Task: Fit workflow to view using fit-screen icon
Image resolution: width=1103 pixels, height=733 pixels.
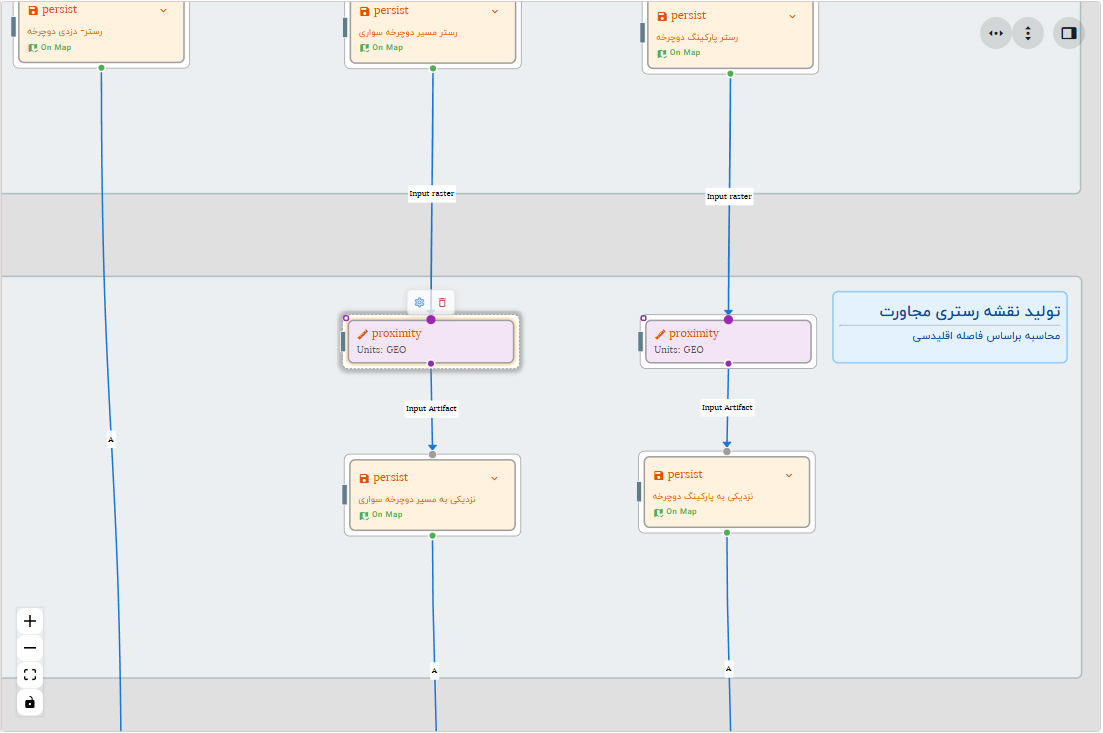Action: (30, 674)
